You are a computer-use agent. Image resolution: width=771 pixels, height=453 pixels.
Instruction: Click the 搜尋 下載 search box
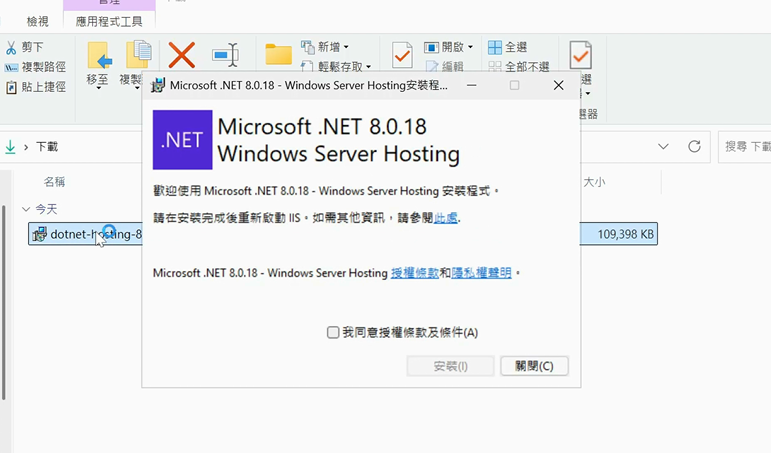pyautogui.click(x=744, y=147)
